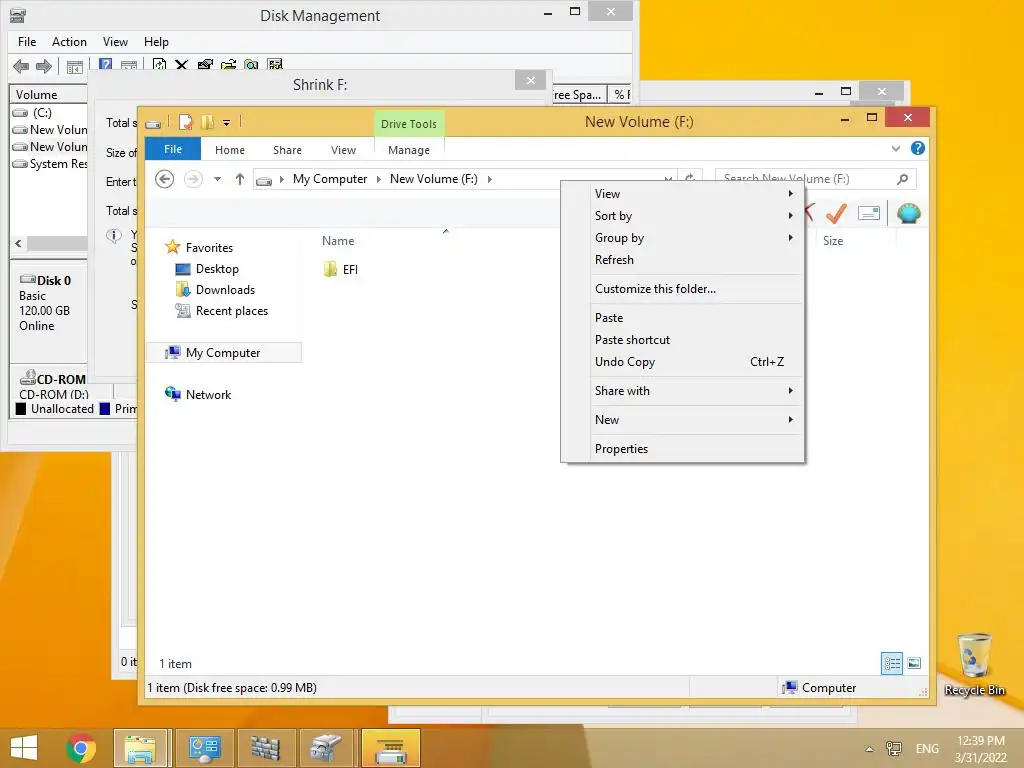Choose Customize this folder...
Image resolution: width=1024 pixels, height=768 pixels.
(x=682, y=289)
